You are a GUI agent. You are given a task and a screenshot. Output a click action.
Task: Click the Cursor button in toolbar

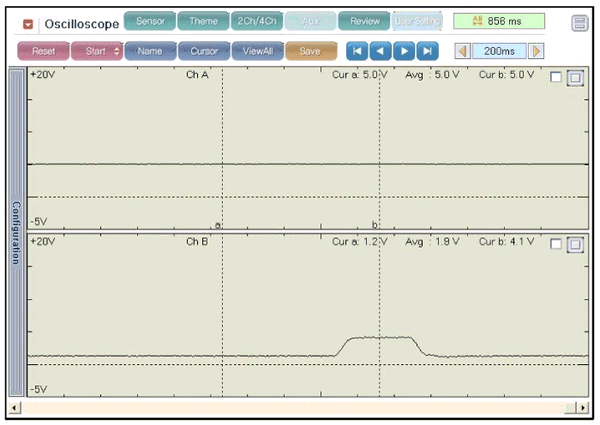click(x=204, y=50)
